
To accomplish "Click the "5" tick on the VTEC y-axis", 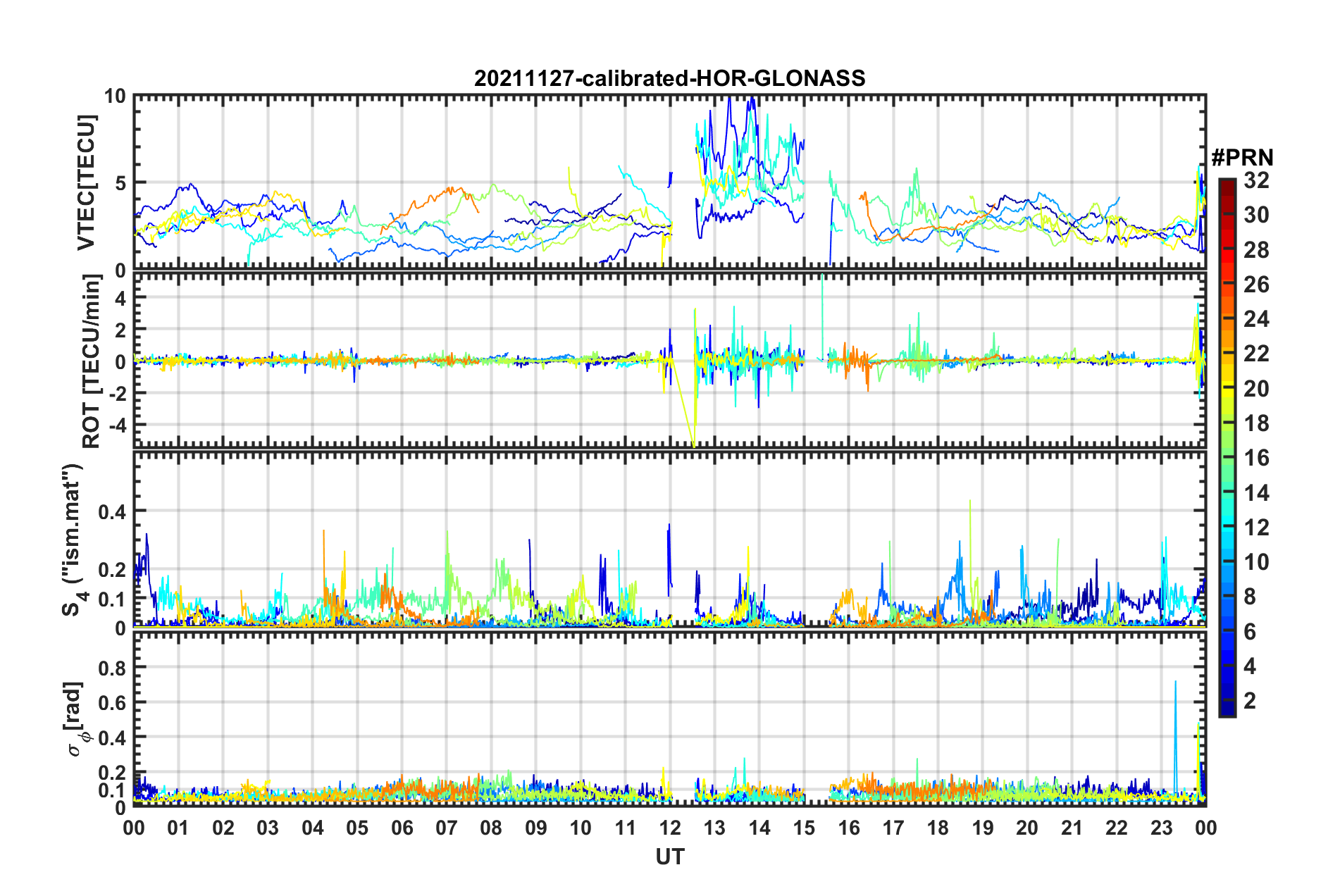I will (x=120, y=183).
